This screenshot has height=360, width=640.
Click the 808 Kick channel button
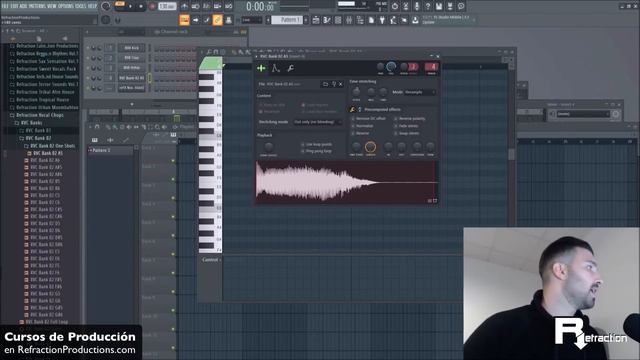[131, 48]
